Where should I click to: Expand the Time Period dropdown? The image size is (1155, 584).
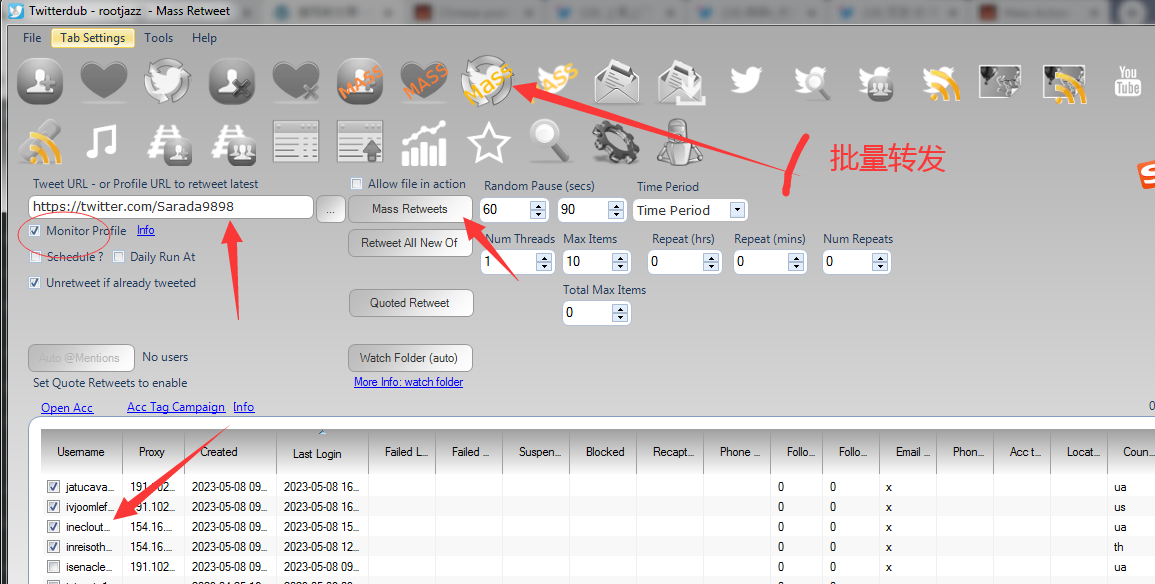[x=737, y=210]
